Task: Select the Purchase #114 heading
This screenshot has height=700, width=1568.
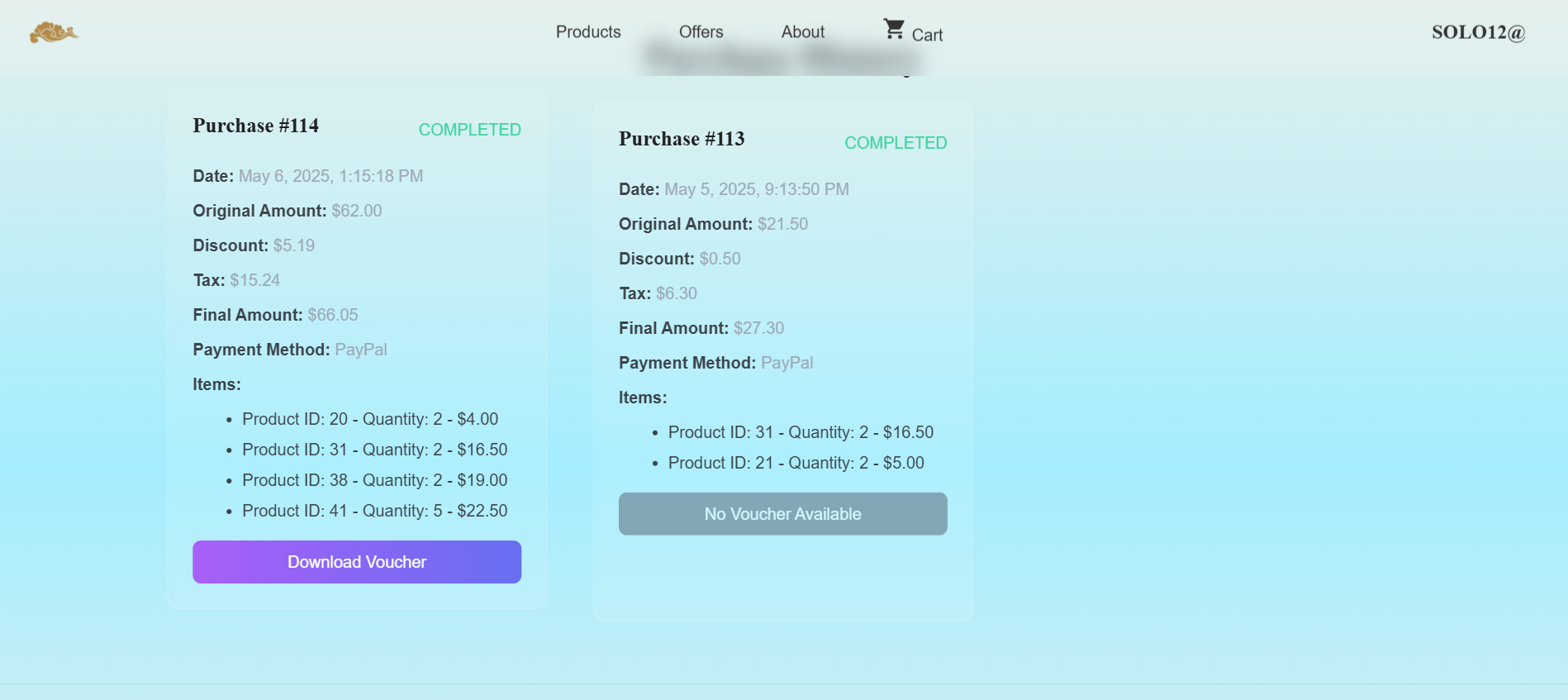Action: (255, 126)
